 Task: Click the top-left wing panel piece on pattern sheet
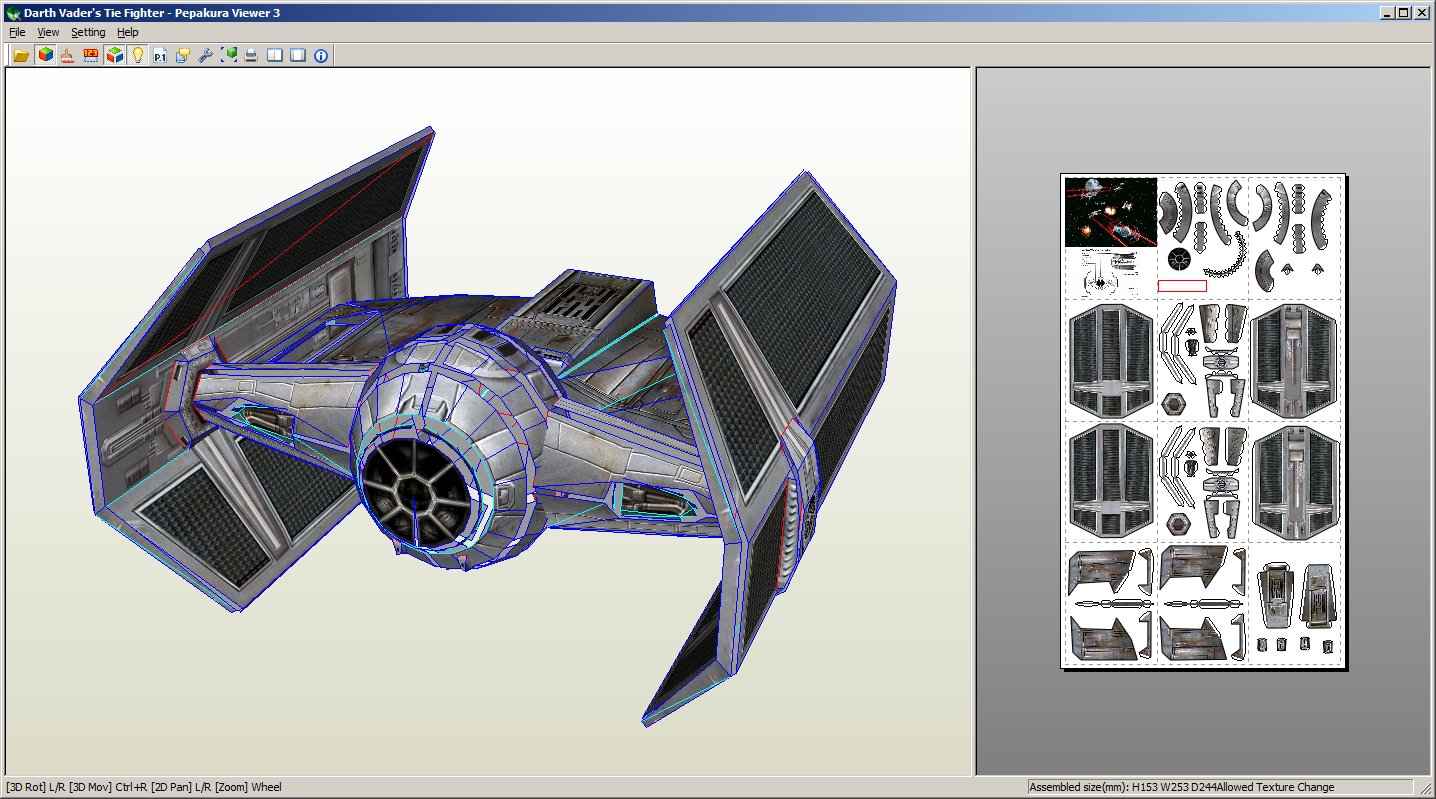[1110, 360]
